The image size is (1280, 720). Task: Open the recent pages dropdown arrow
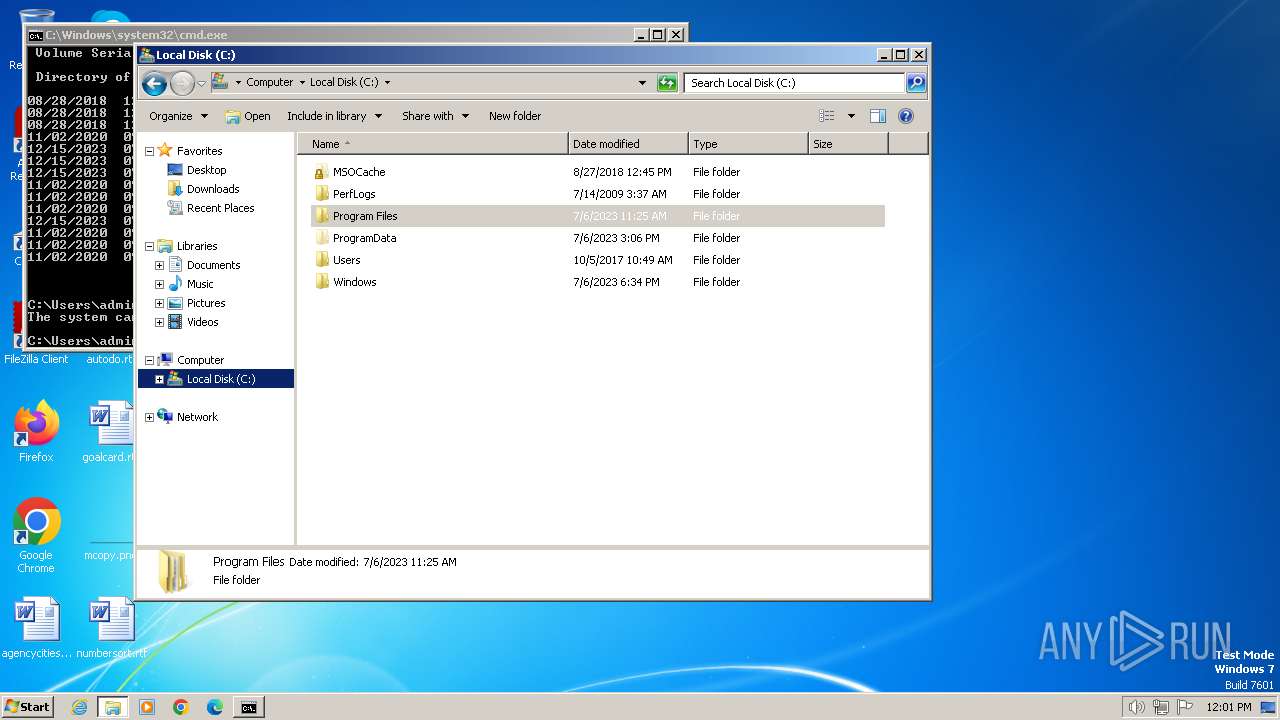[201, 83]
